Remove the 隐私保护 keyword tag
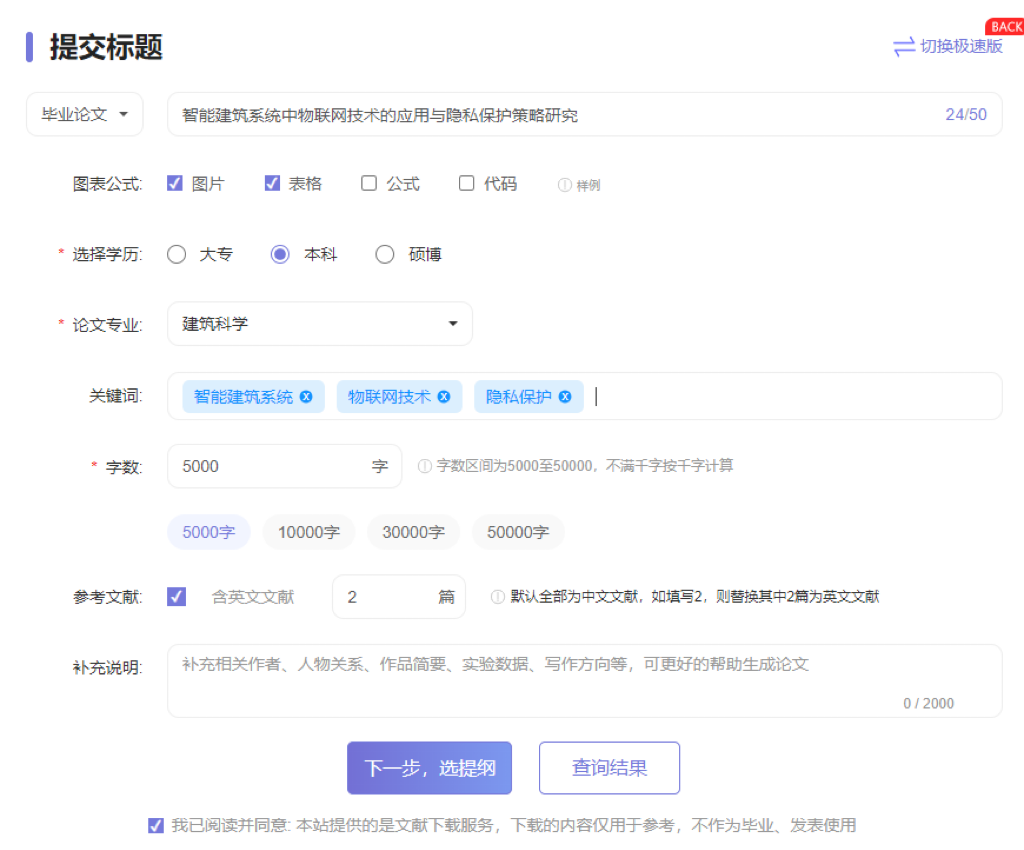This screenshot has height=850, width=1024. pyautogui.click(x=565, y=396)
